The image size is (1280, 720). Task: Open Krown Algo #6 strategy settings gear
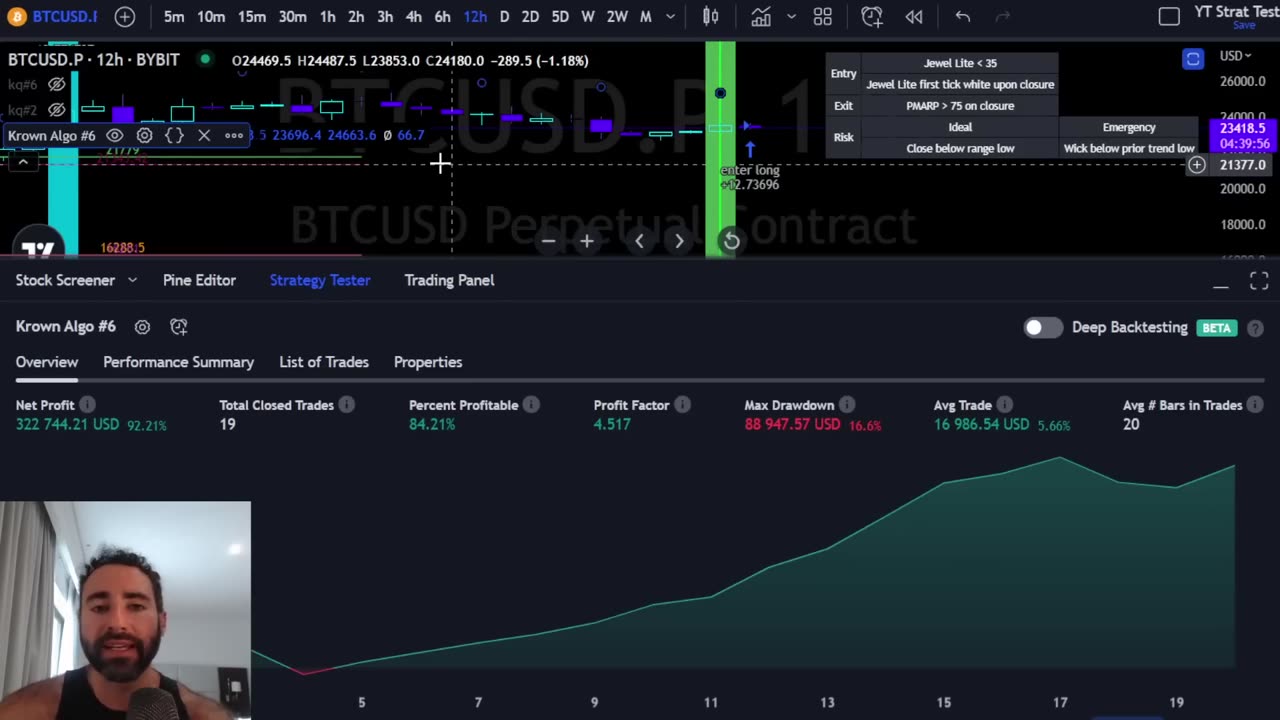[x=142, y=327]
